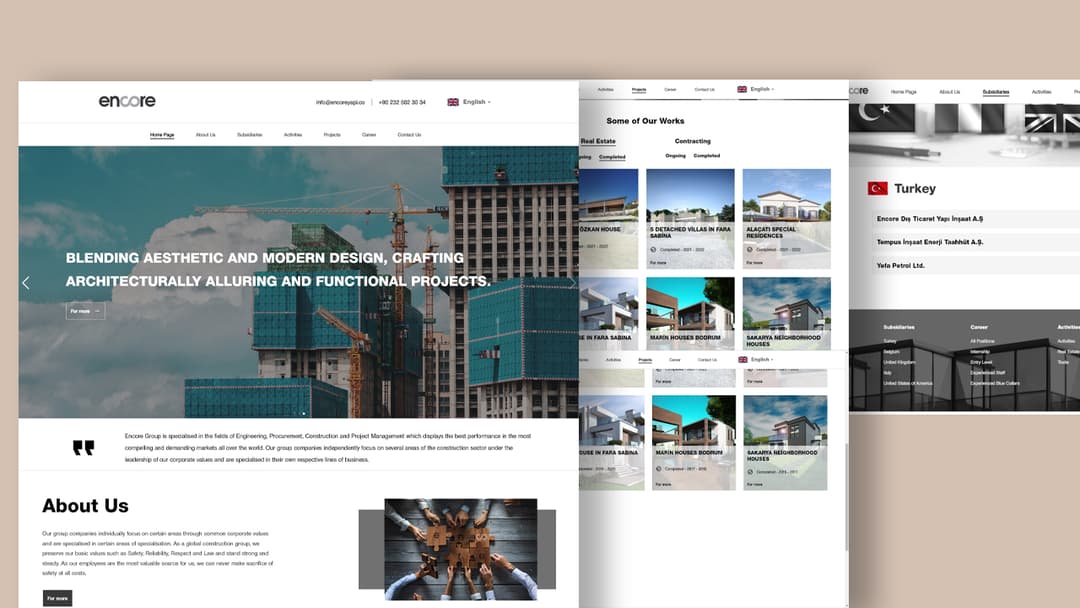Open Tempus İnşaat Enerji Taahhüt A.Ş. row

976,242
